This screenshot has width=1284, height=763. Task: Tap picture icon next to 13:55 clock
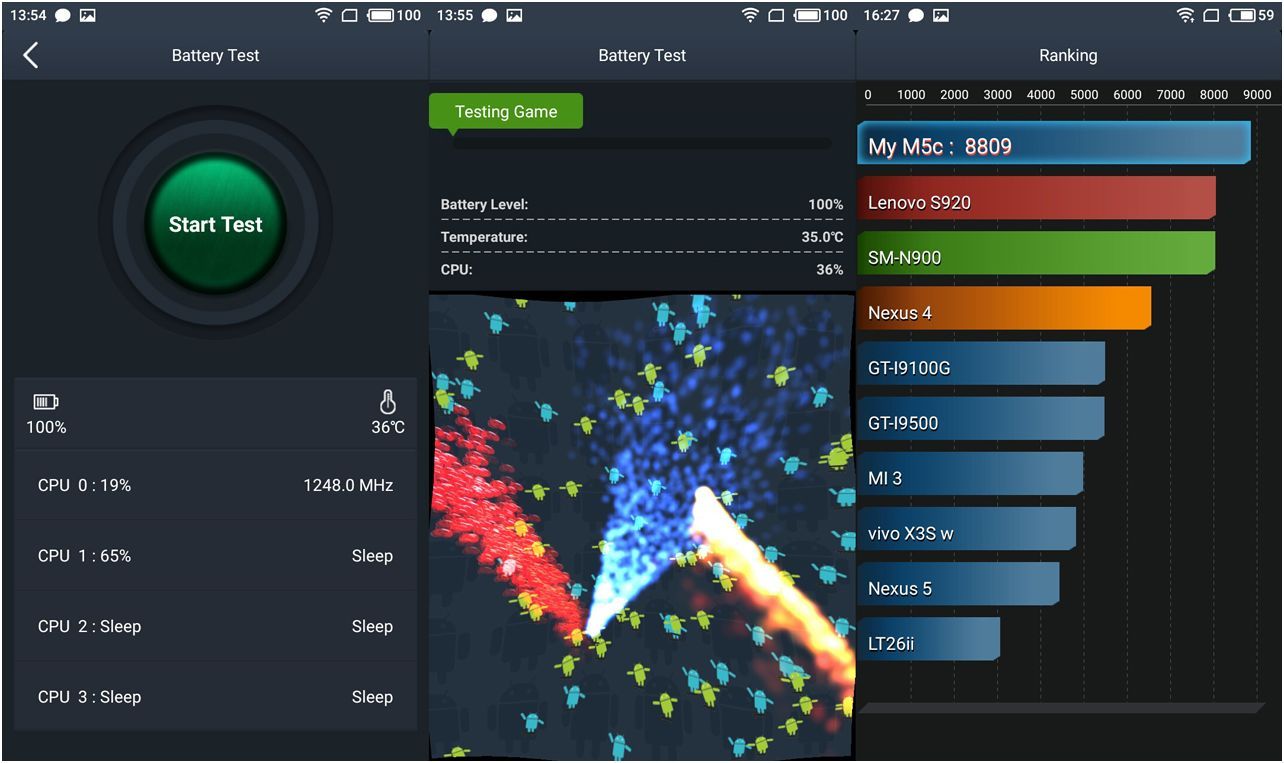point(514,15)
